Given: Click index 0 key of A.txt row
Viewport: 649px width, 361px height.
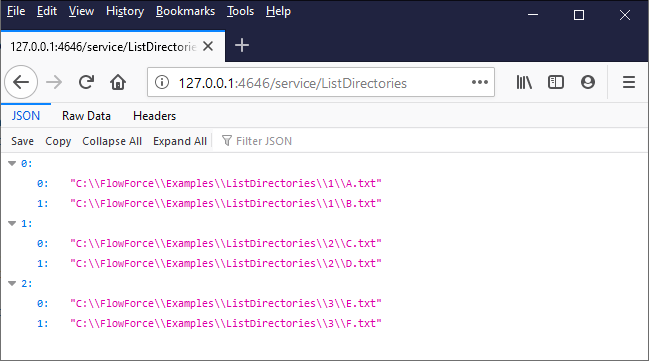Looking at the screenshot, I should tap(43, 183).
